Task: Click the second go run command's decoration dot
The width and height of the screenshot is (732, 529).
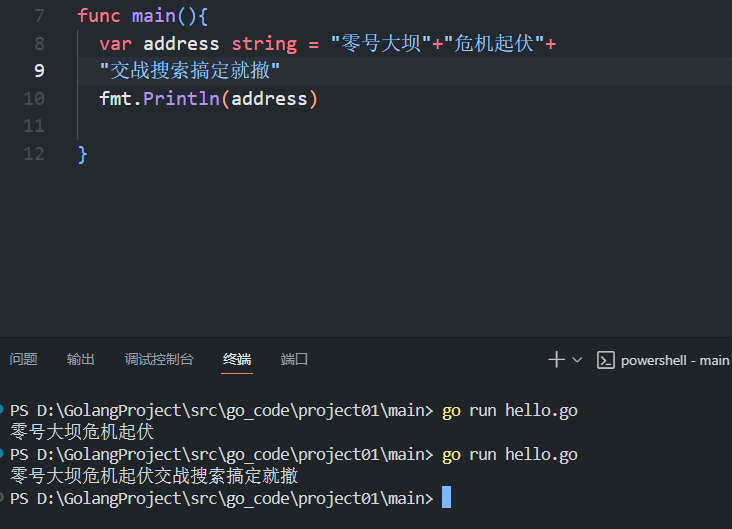Action: (x=4, y=454)
